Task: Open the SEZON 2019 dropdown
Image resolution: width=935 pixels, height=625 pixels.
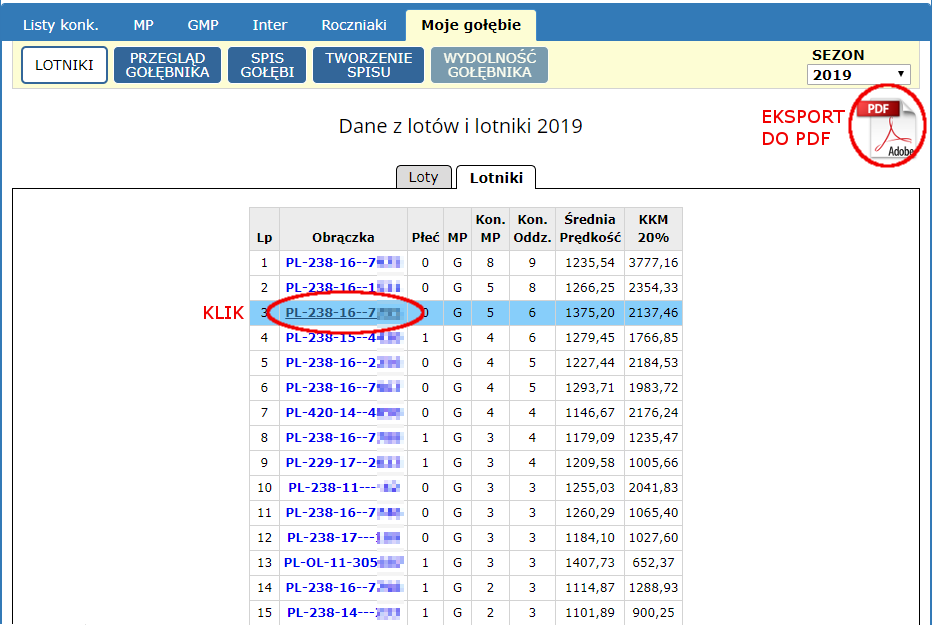Action: 859,75
